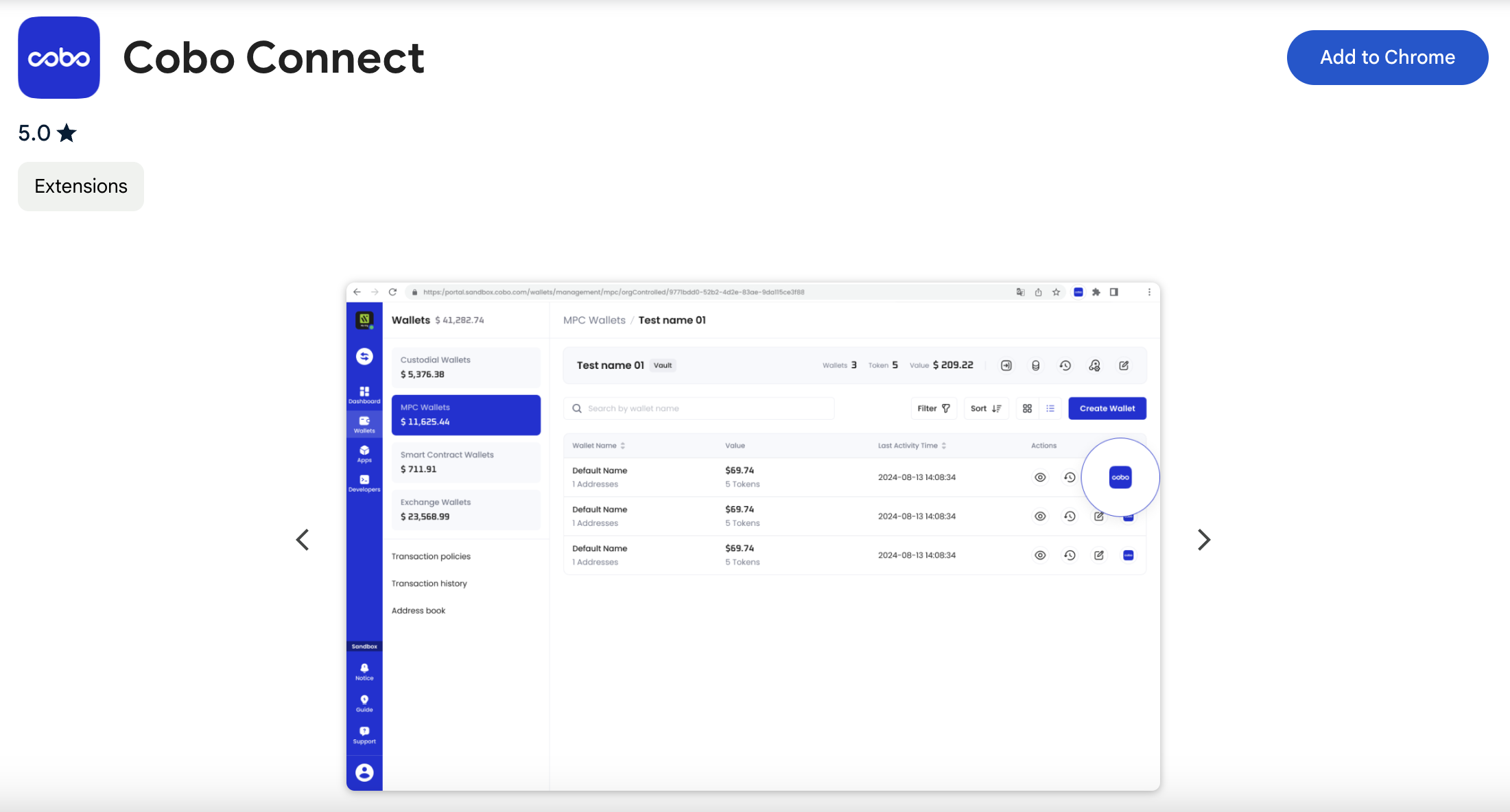Screen dimensions: 1510x812
Task: Click the 5.0 star rating
Action: coord(47,133)
